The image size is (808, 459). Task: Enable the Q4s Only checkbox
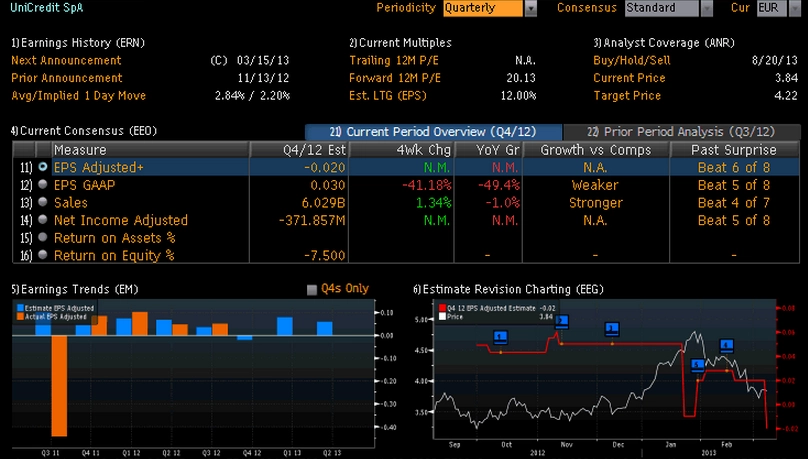coord(312,290)
